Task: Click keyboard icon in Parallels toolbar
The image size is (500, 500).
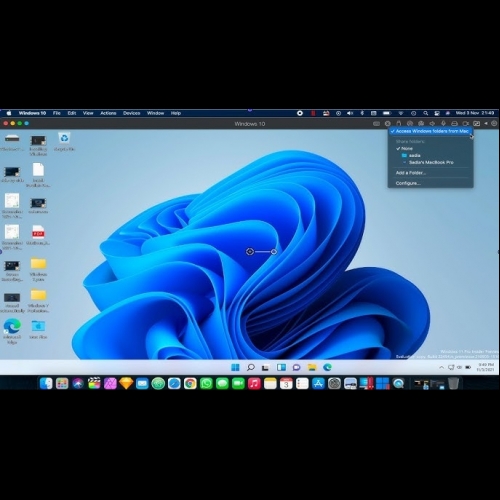Action: point(376,124)
